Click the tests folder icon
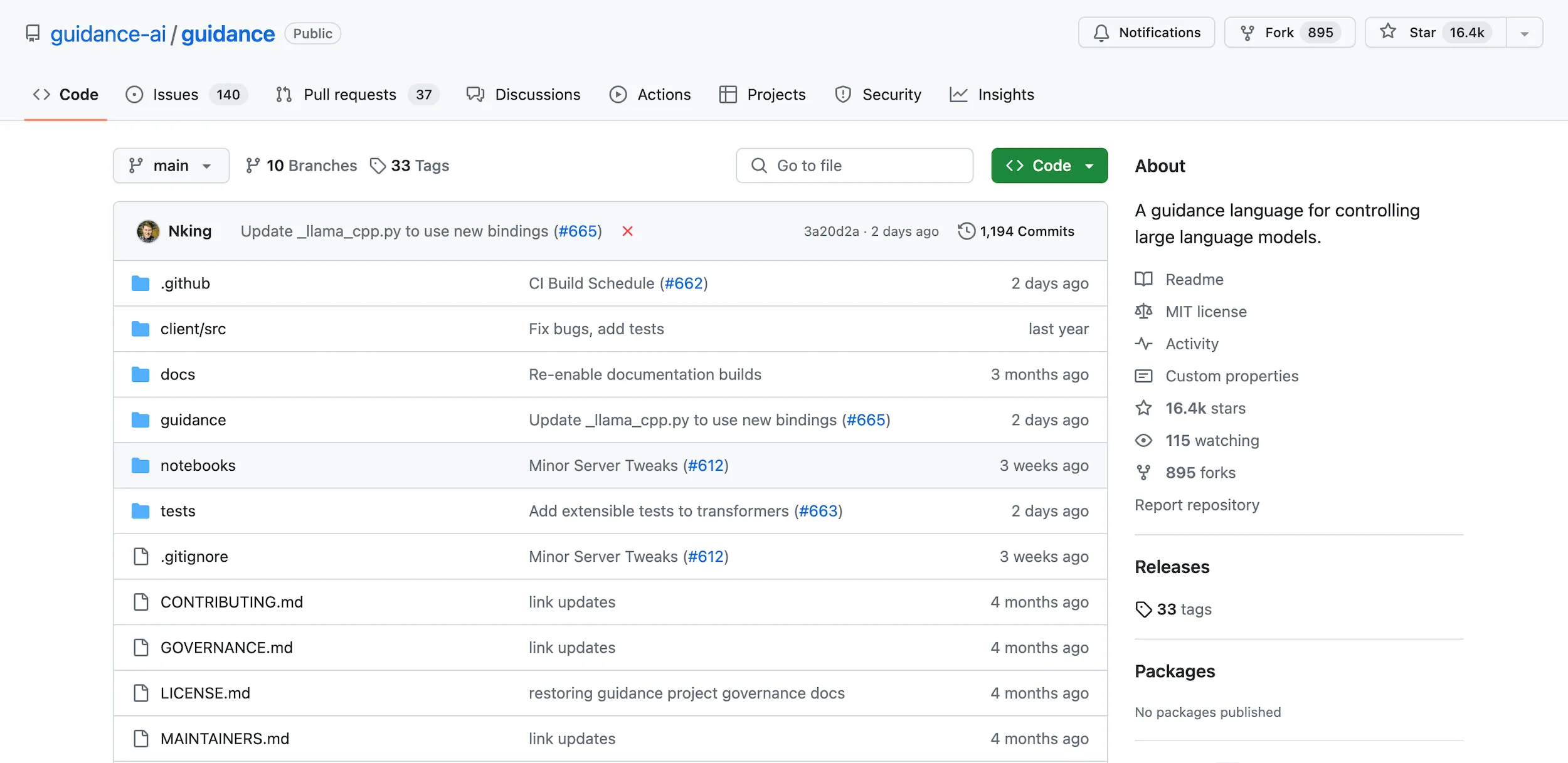The image size is (1568, 763). pyautogui.click(x=140, y=511)
